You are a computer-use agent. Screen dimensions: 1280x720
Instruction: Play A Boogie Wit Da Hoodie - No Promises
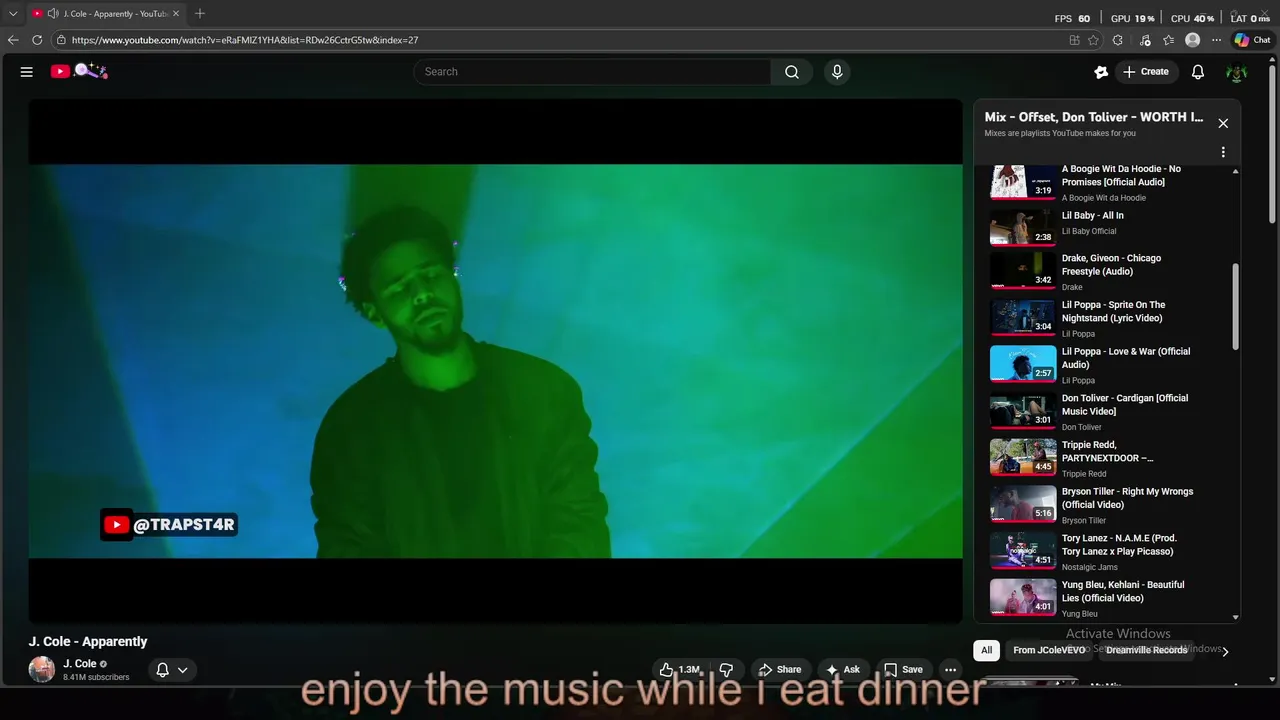(1106, 182)
